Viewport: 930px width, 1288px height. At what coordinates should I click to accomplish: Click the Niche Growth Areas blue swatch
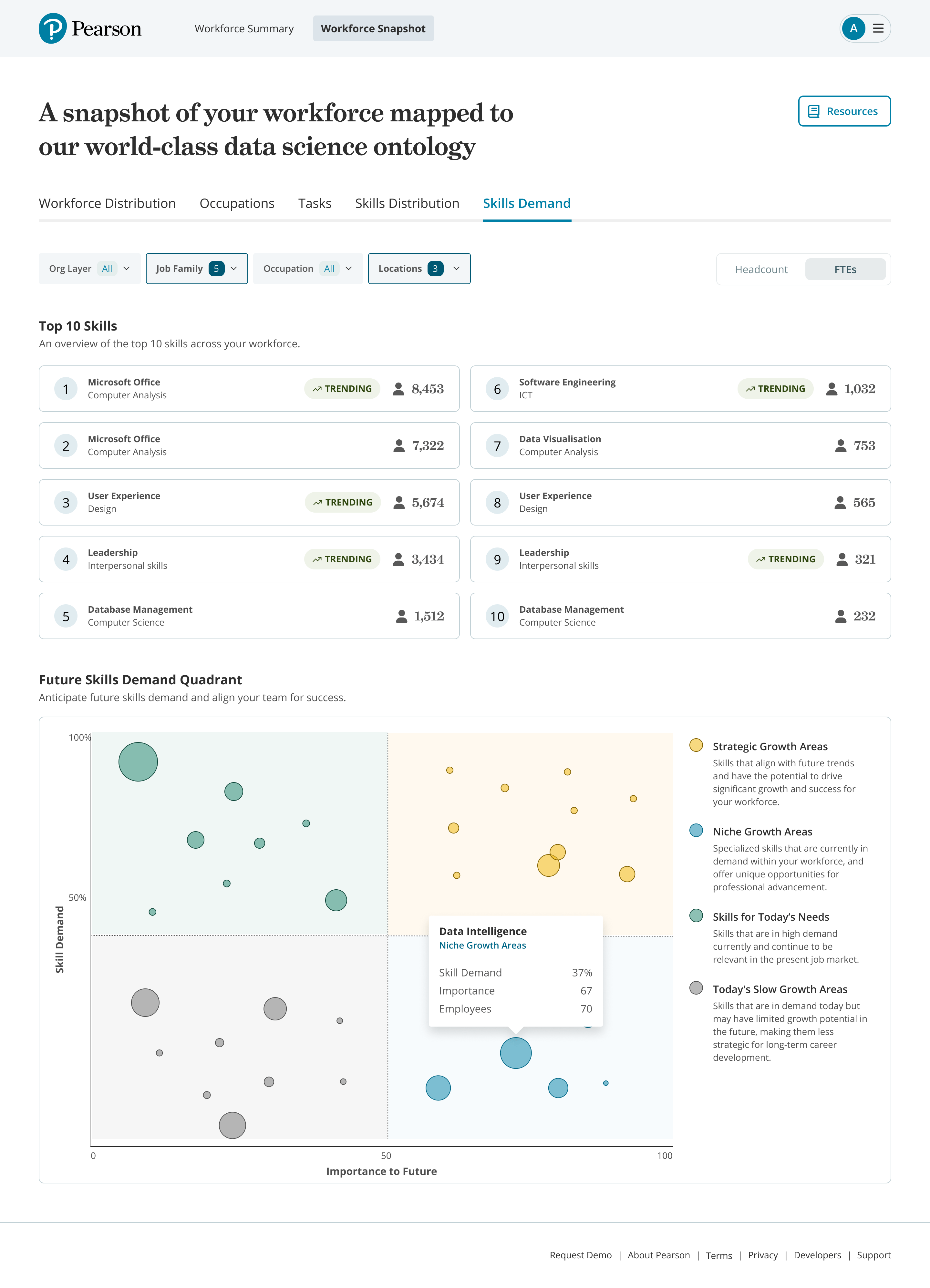pos(695,831)
